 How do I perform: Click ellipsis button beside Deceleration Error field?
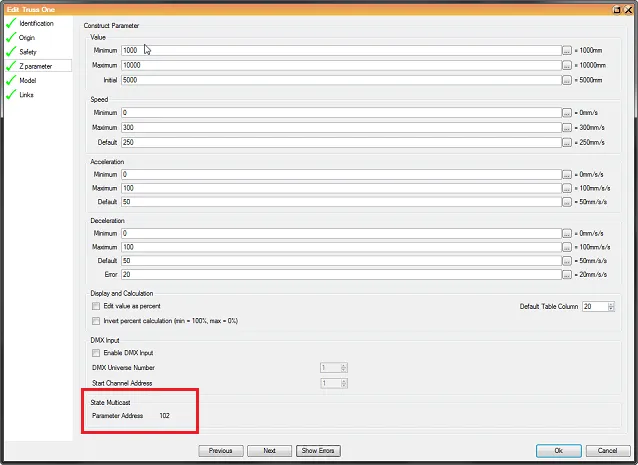click(567, 275)
